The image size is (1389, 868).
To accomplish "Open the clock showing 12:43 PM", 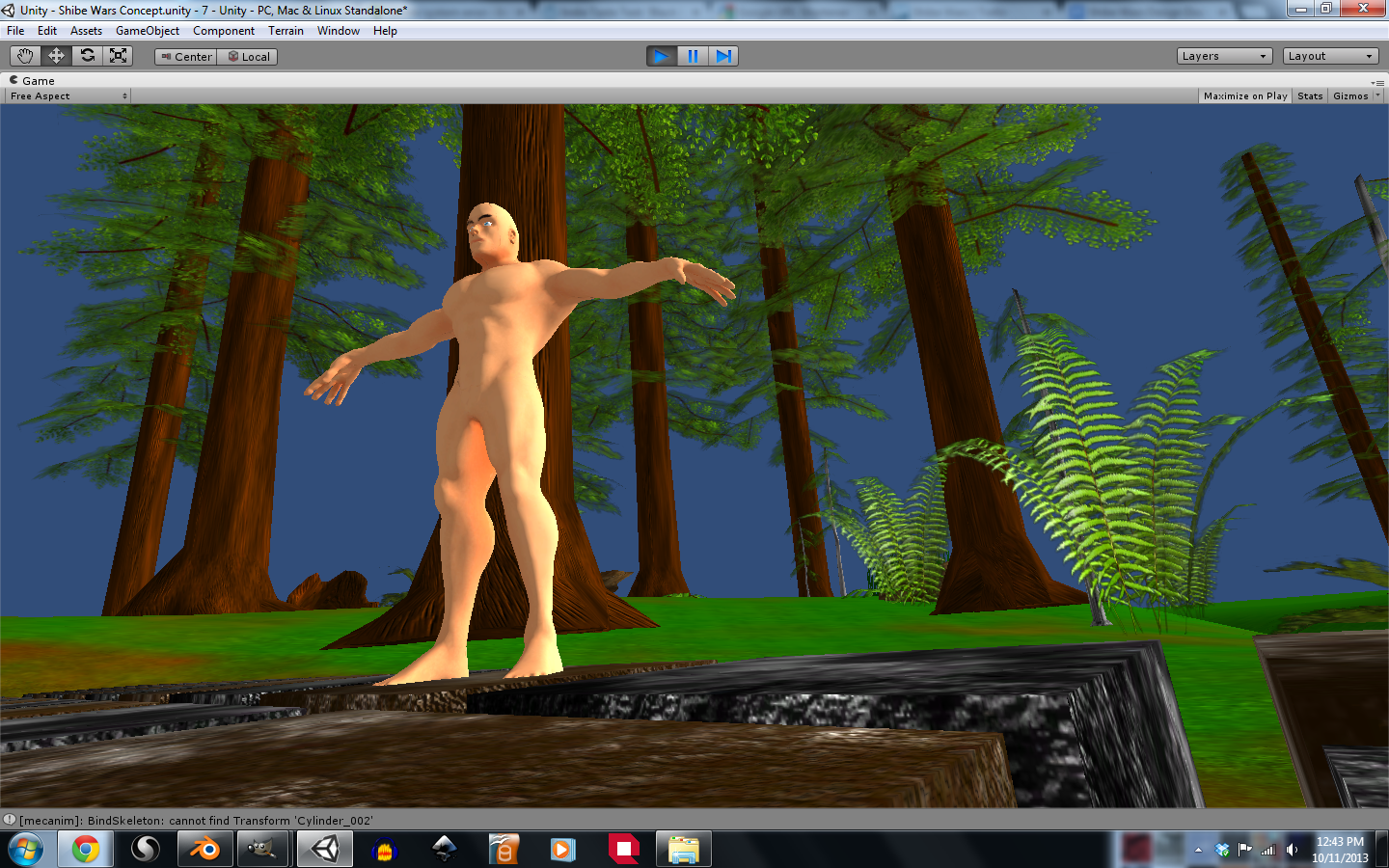I will tap(1340, 850).
